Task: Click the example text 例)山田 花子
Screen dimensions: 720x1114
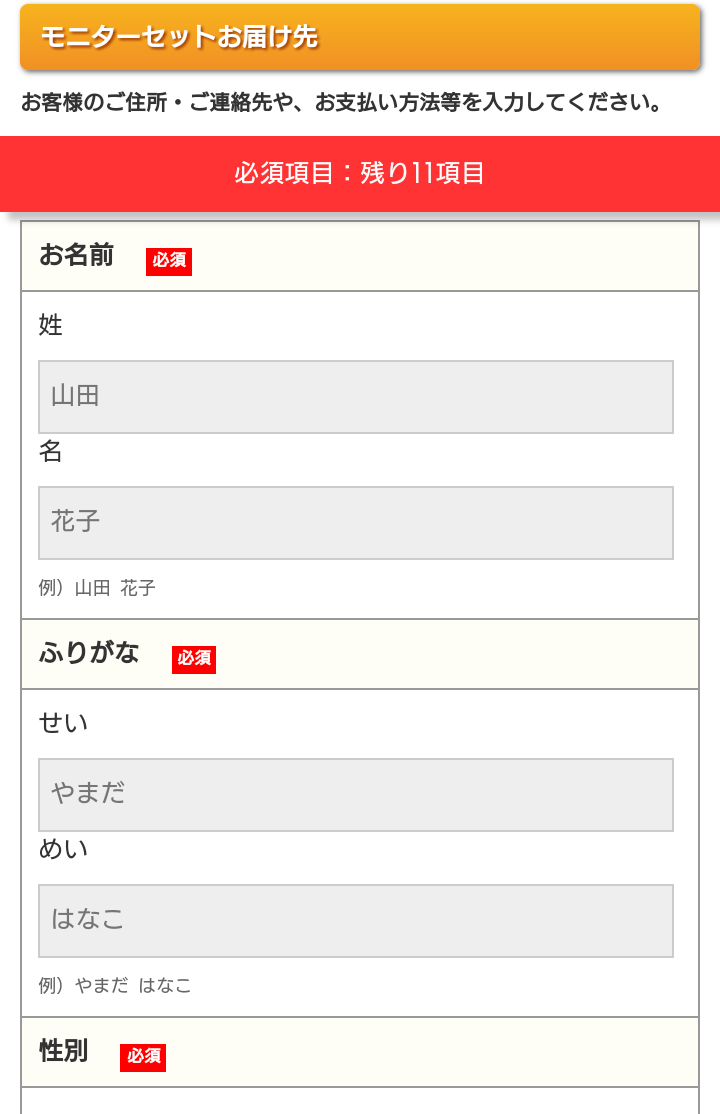Action: 97,588
